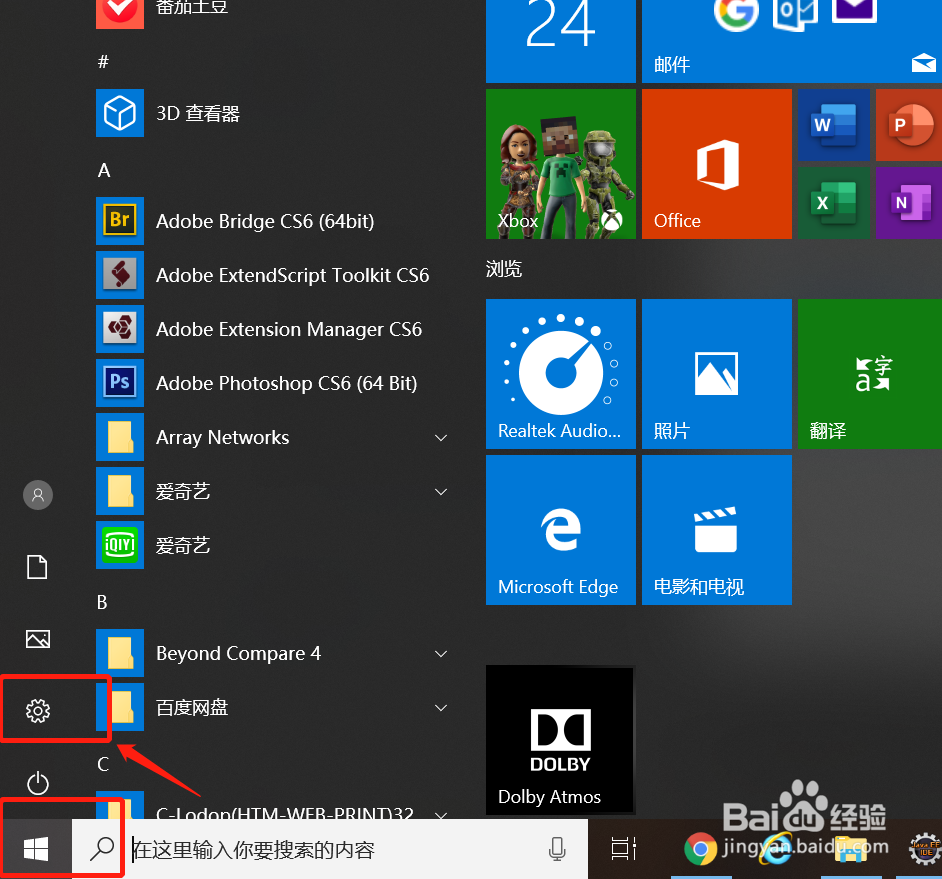Open the Dolby Atmos tile

[561, 740]
